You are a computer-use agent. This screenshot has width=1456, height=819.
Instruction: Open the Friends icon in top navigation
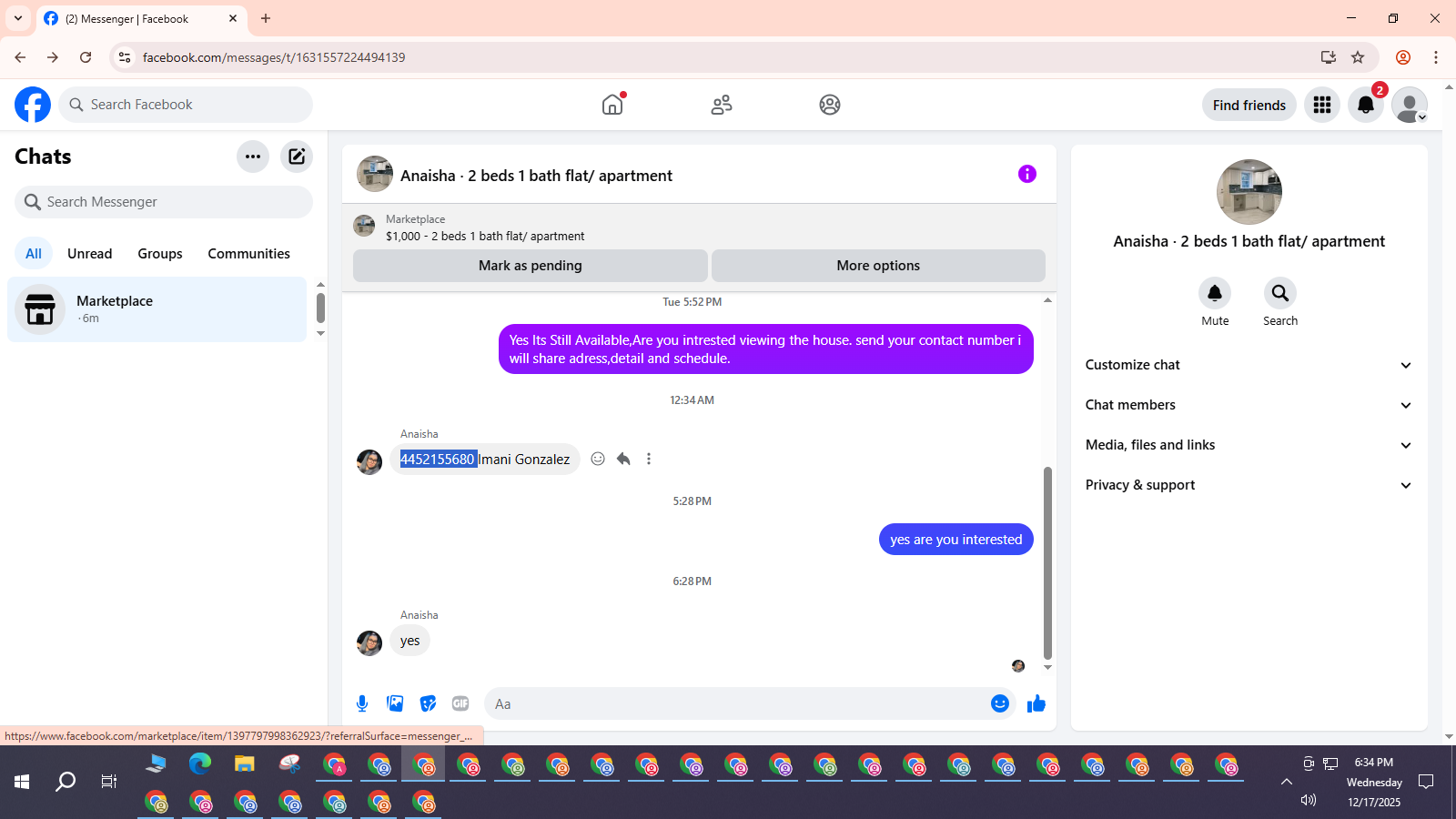pos(722,105)
